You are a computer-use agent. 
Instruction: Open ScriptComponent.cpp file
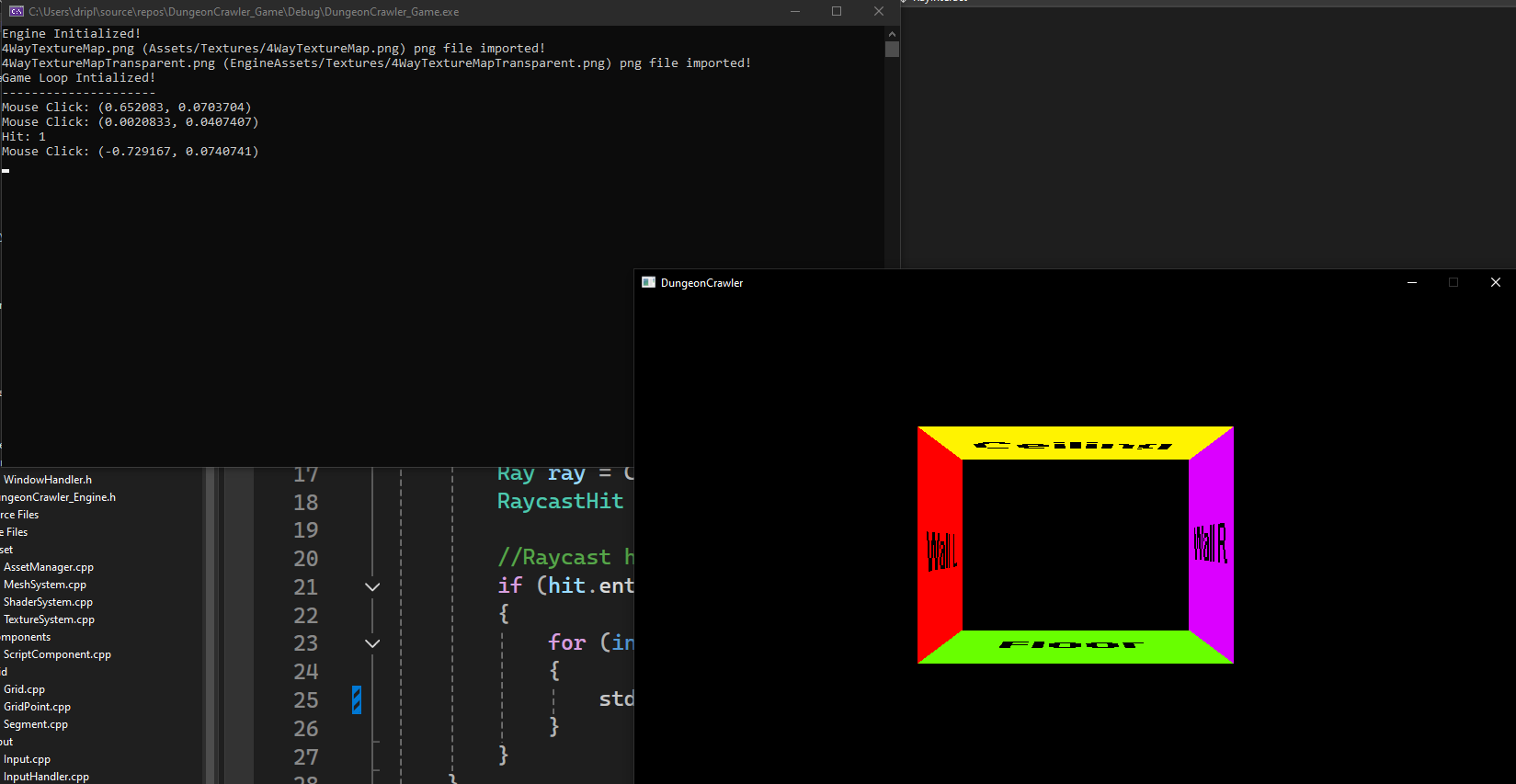point(57,654)
